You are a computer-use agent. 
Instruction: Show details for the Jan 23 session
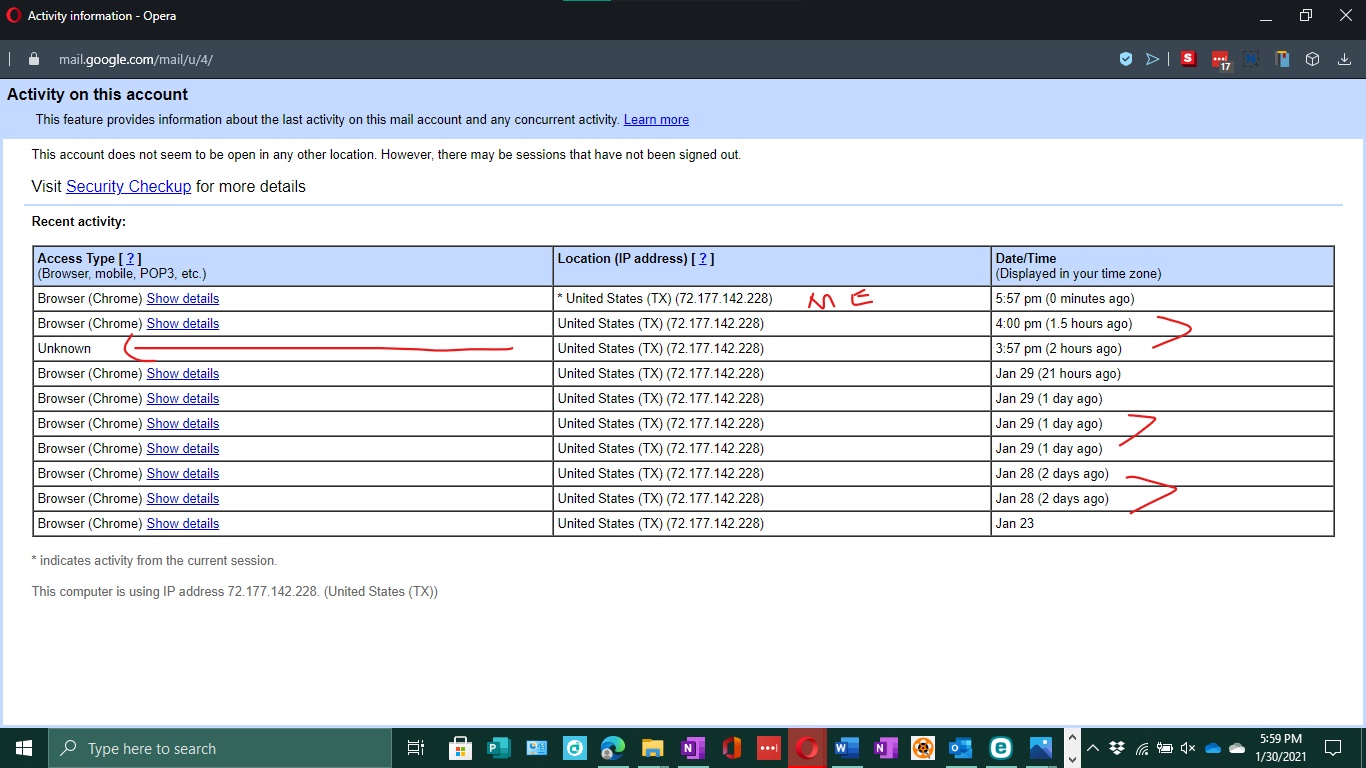pyautogui.click(x=182, y=523)
